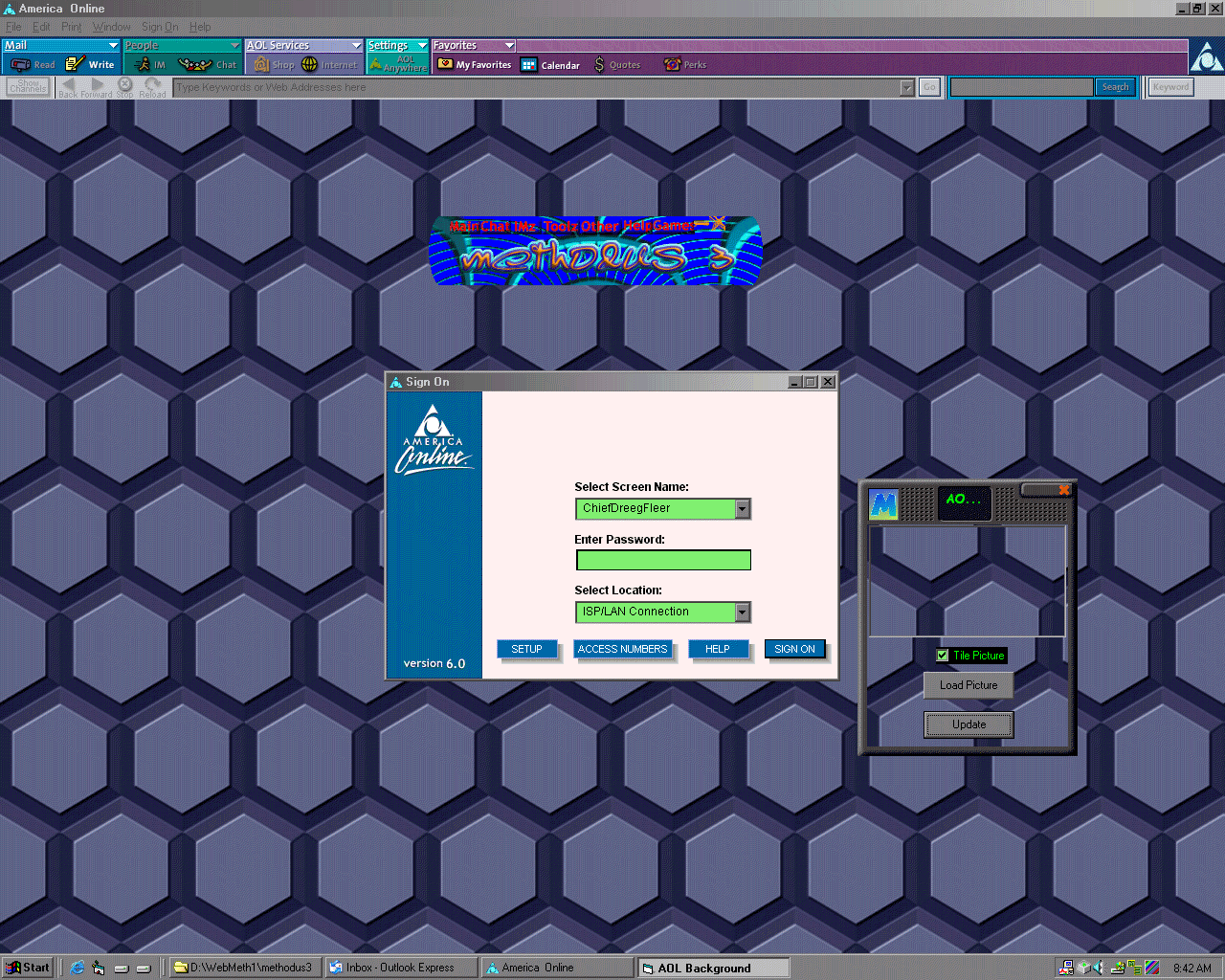Open the Edit menu
The image size is (1225, 980).
[x=41, y=27]
